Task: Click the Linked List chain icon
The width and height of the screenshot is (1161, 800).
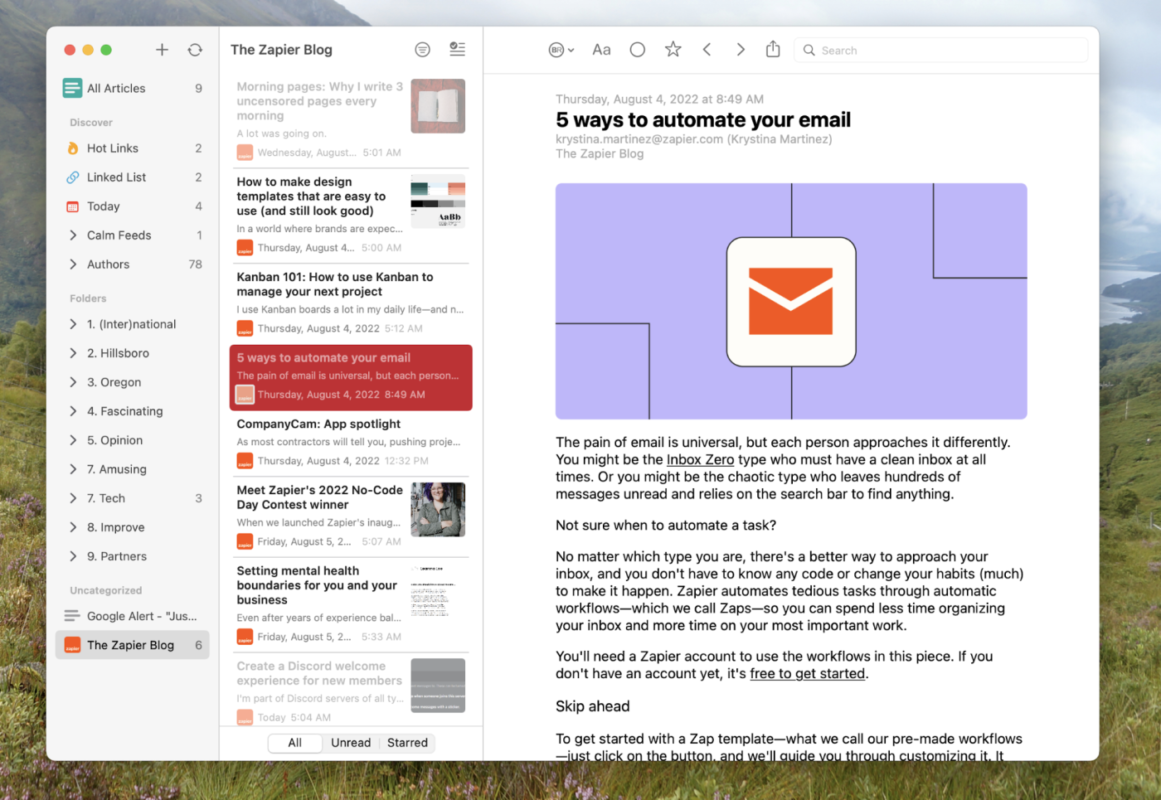Action: (x=73, y=177)
